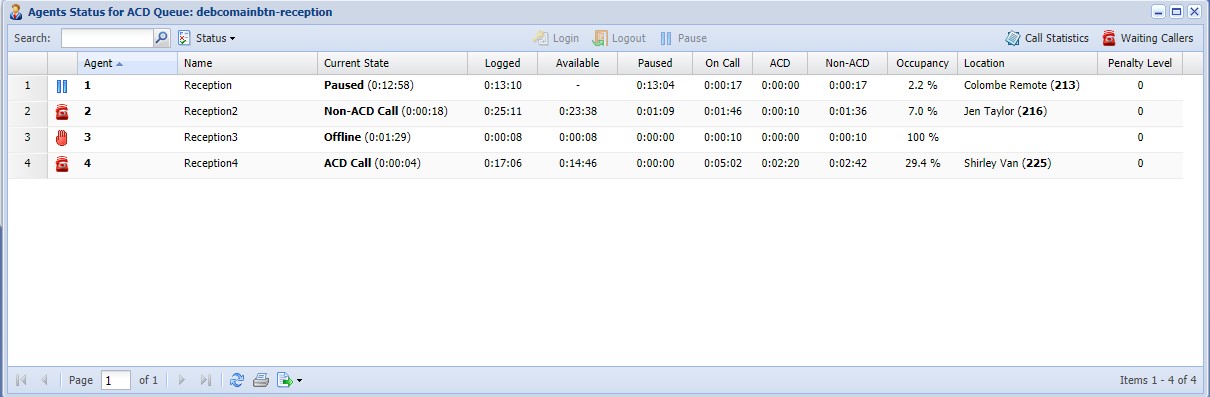
Task: Sort by the Logged column header
Action: (x=502, y=63)
